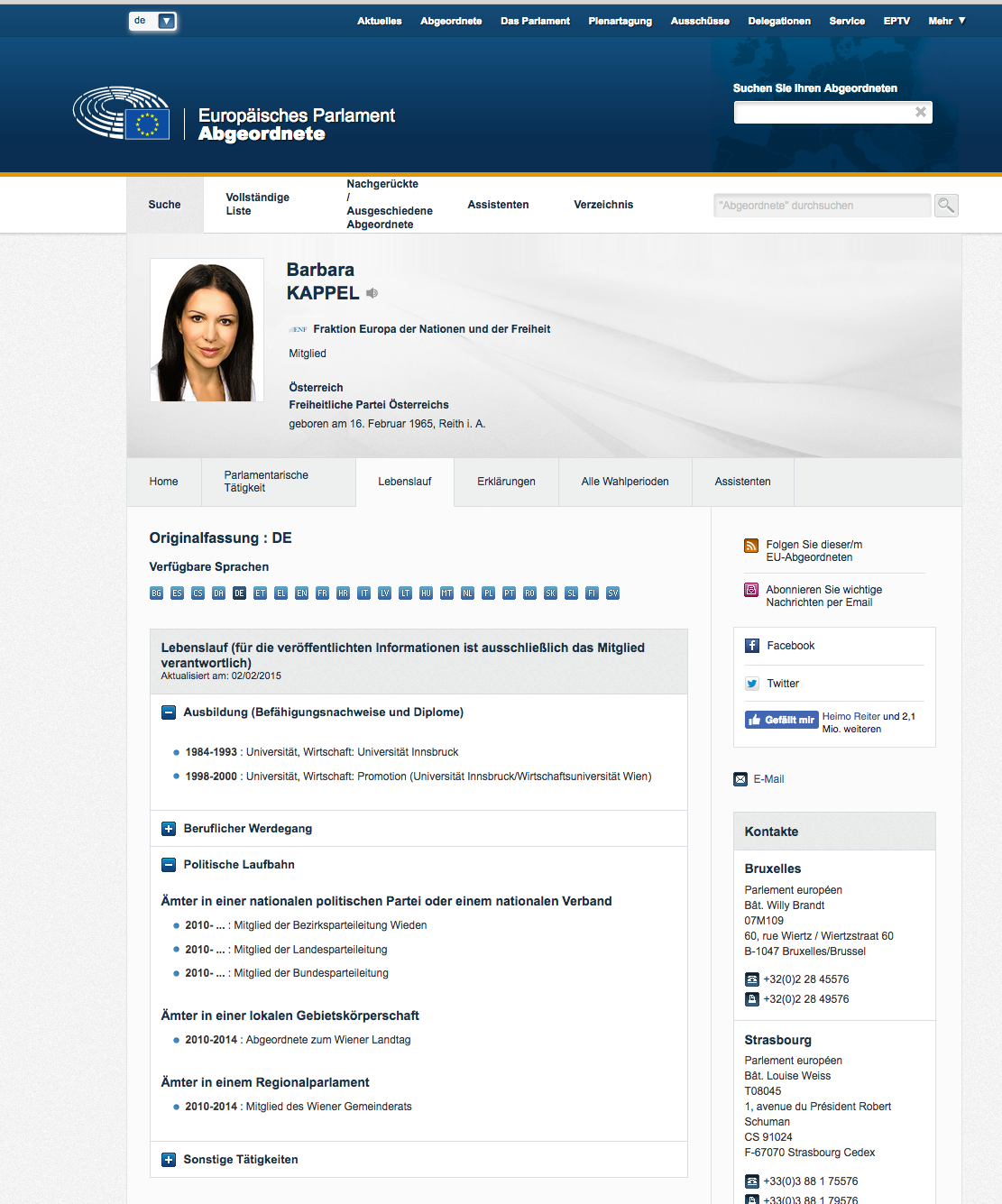Screen dimensions: 1002x1204
Task: Open the Mehr dropdown menu
Action: 947,21
